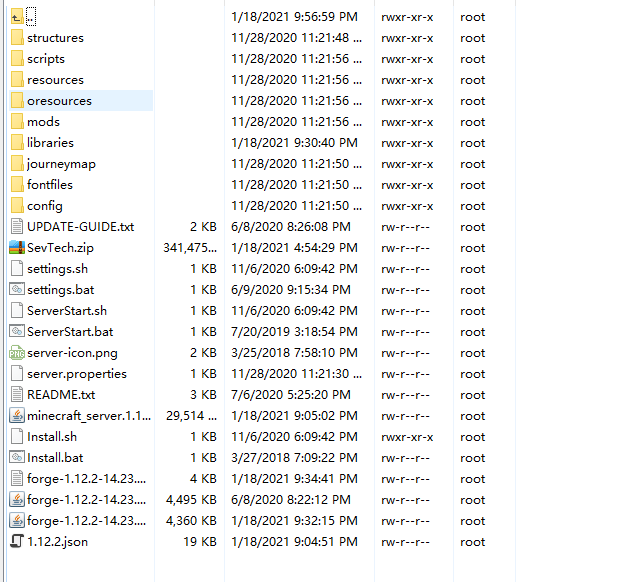Select the 'UPDATE-GUIDE.txt' file name
Image resolution: width=635 pixels, height=582 pixels.
point(81,227)
